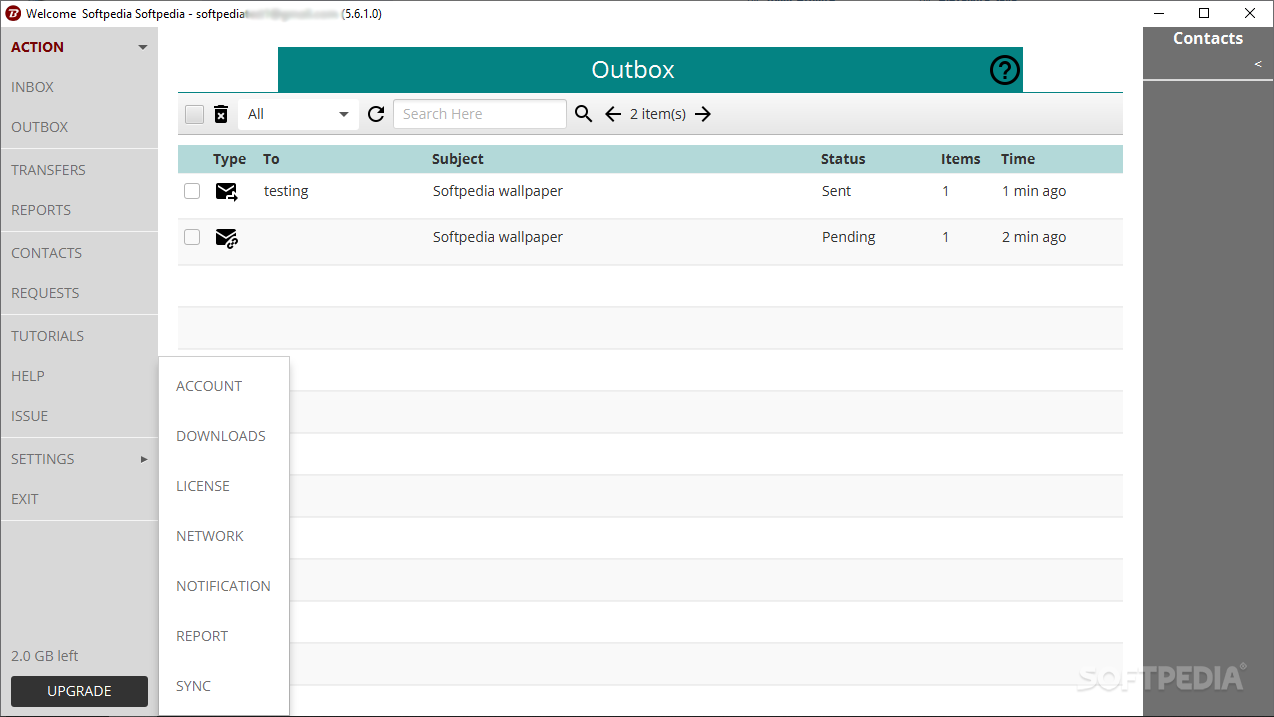
Task: Sort by Items column header
Action: (961, 159)
